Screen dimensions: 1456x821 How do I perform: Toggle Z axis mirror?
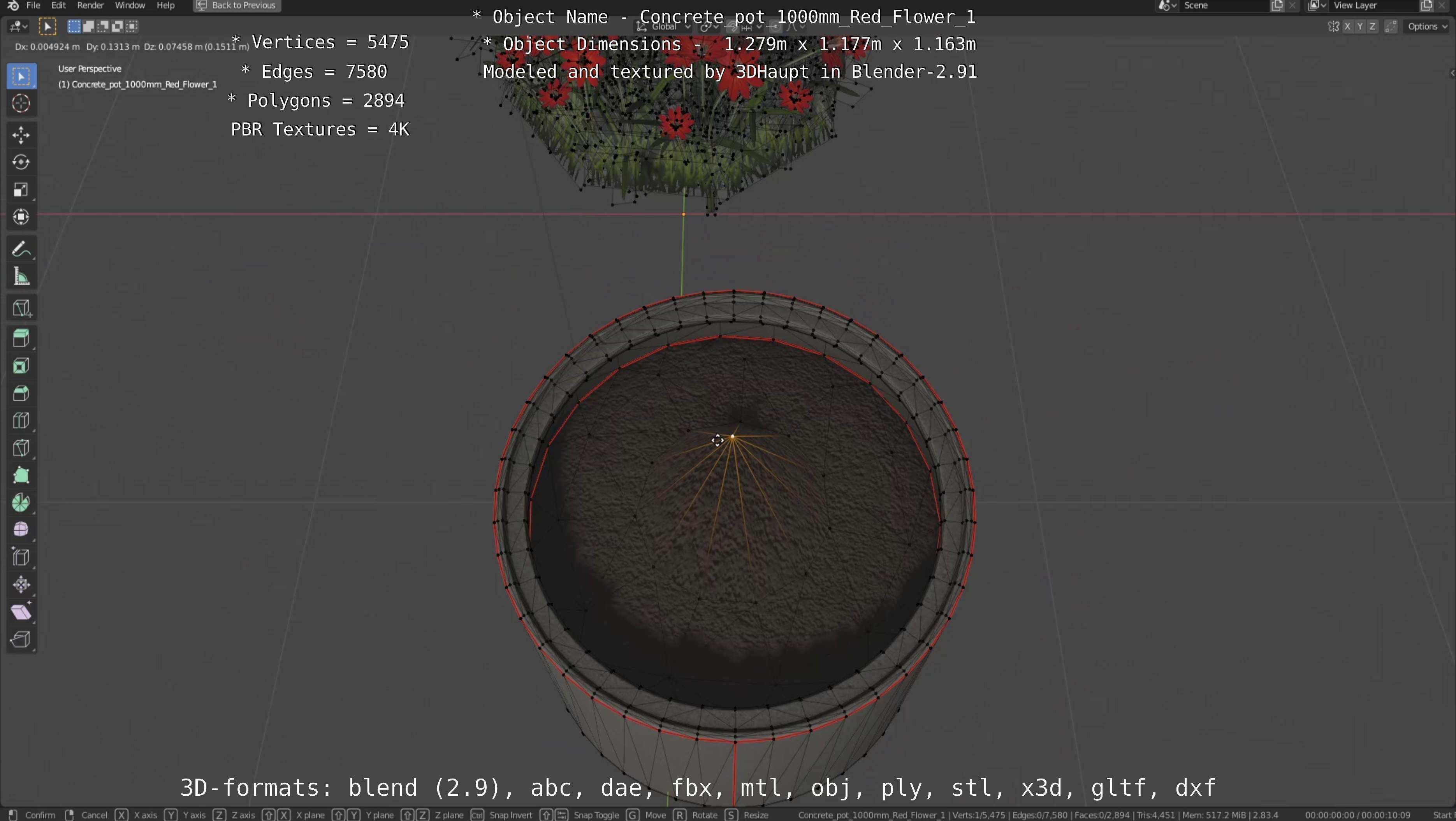1372,26
